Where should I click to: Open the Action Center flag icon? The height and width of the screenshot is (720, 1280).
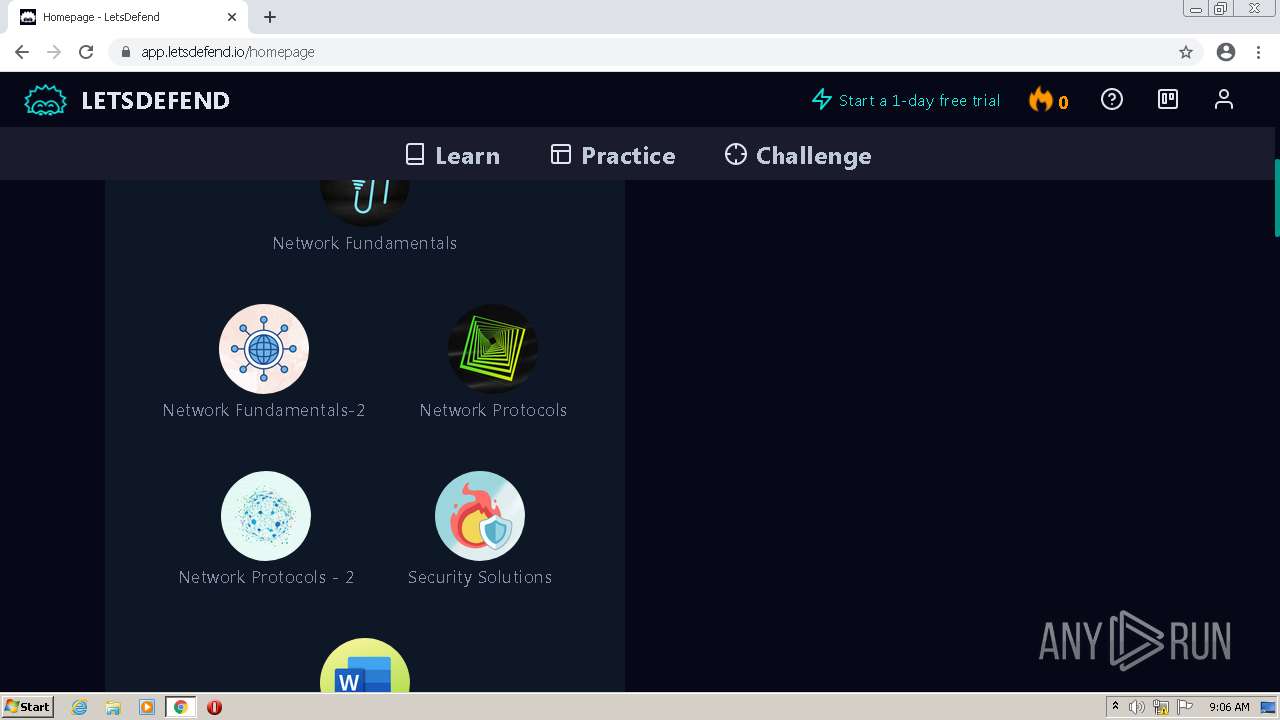(x=1185, y=707)
